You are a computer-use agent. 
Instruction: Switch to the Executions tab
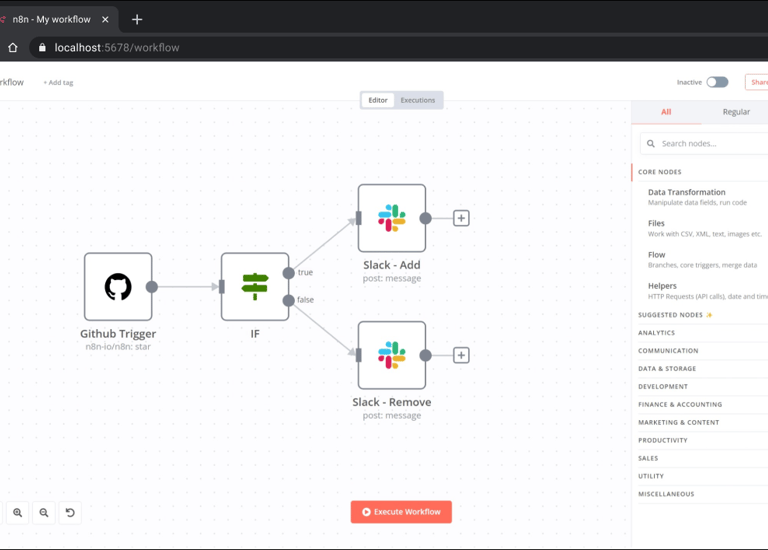point(418,100)
